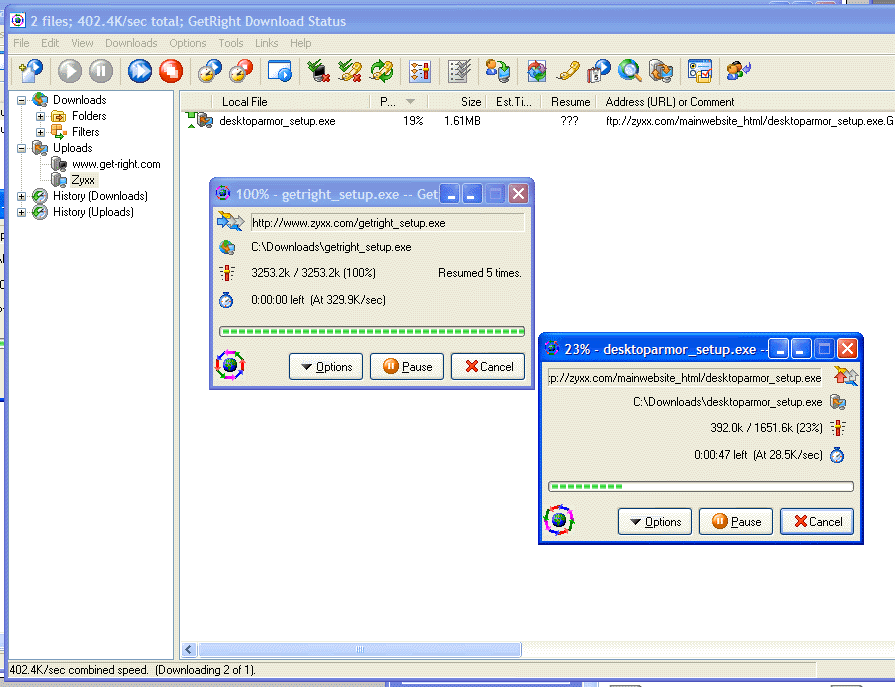Click the people with green arrow monitor icon
The height and width of the screenshot is (687, 895).
tap(497, 71)
